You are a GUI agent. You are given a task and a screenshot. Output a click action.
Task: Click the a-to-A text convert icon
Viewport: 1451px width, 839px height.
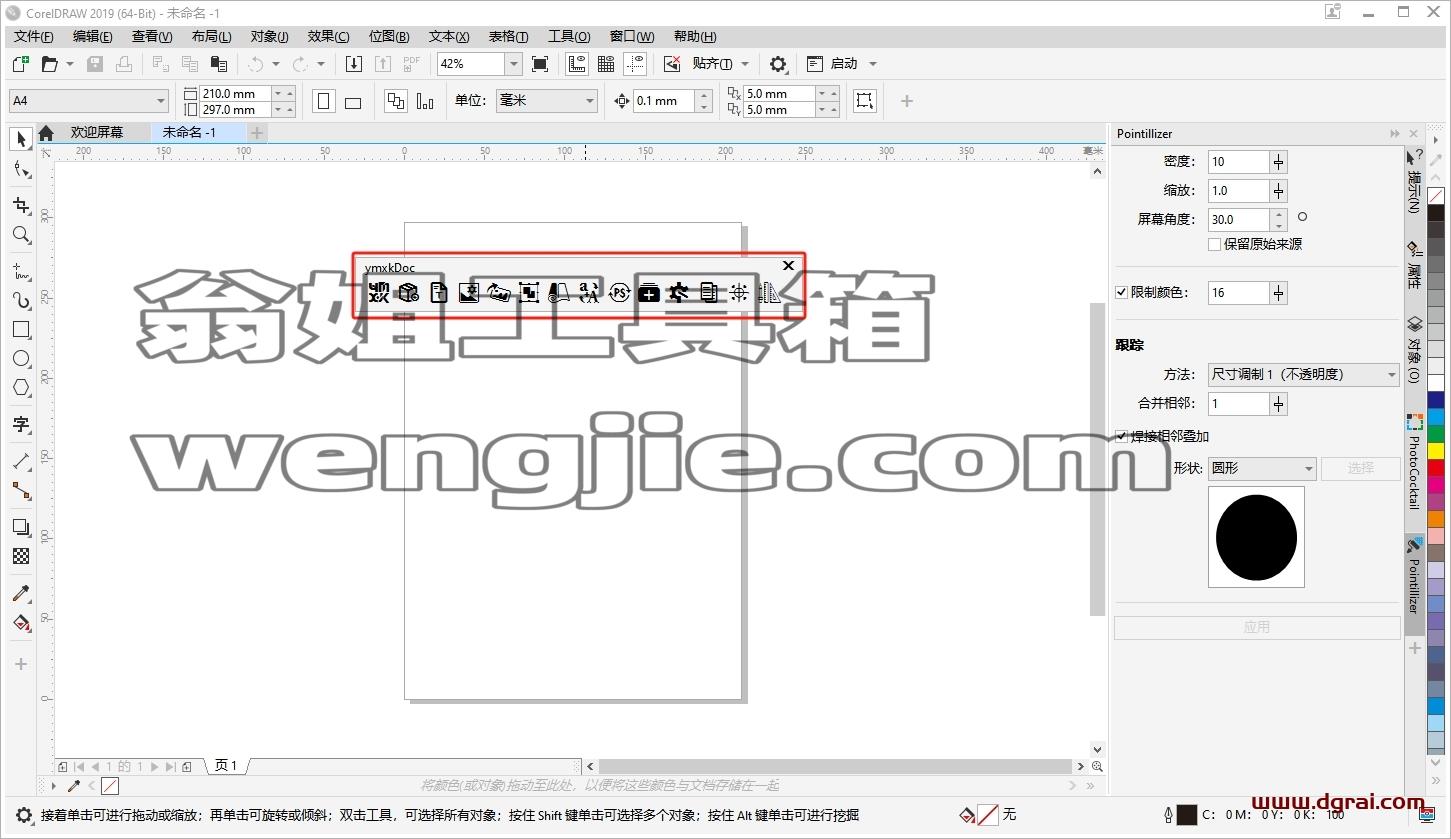[x=589, y=292]
